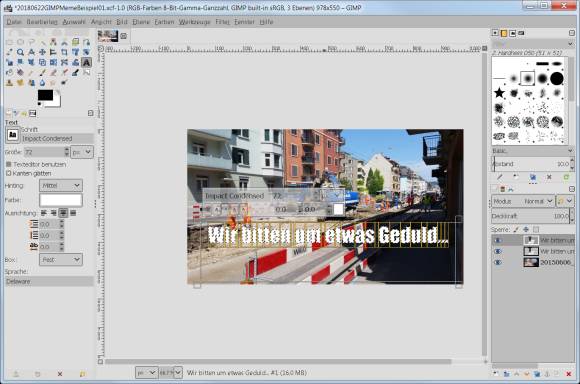Select the Text tool in the toolbox
This screenshot has height=384, width=580.
86,62
